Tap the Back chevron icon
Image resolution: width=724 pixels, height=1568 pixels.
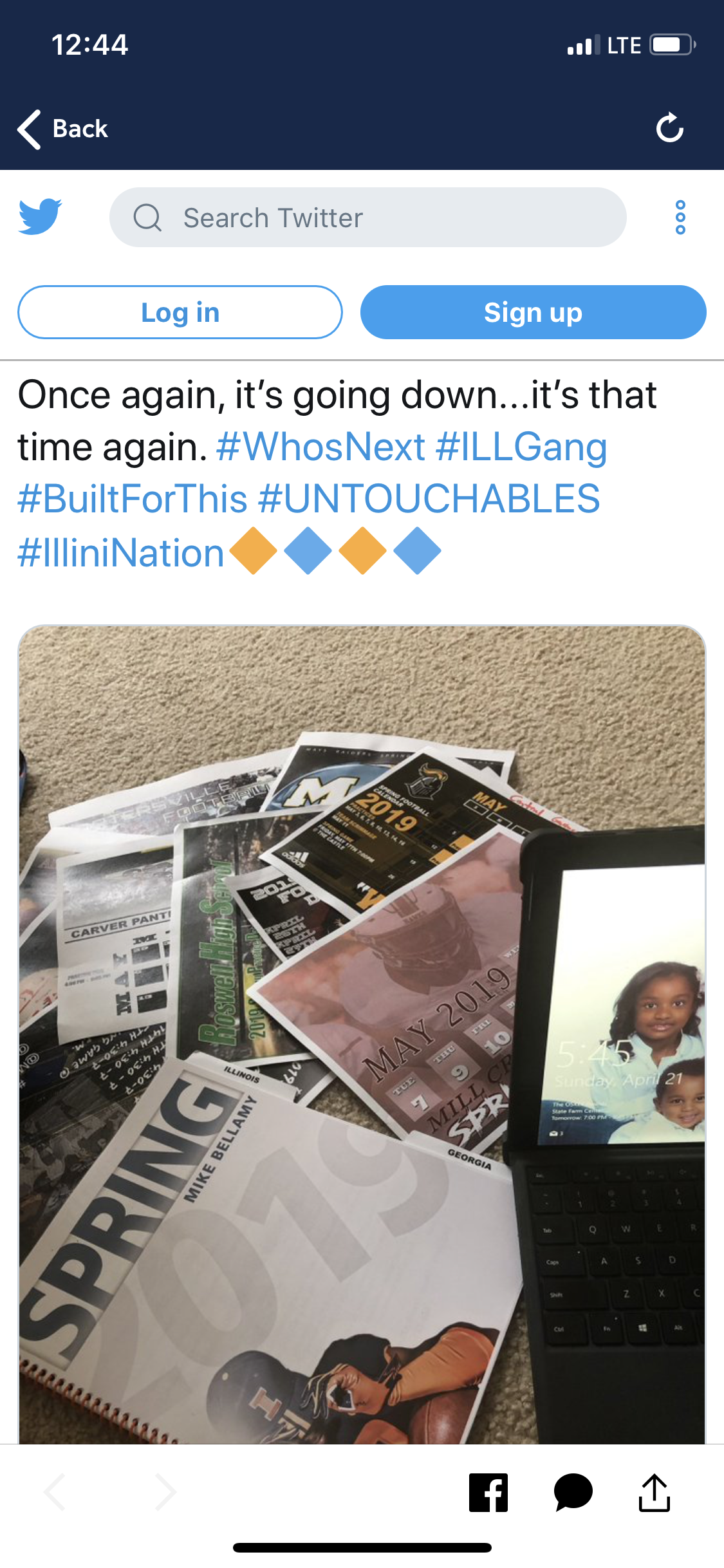pyautogui.click(x=29, y=129)
